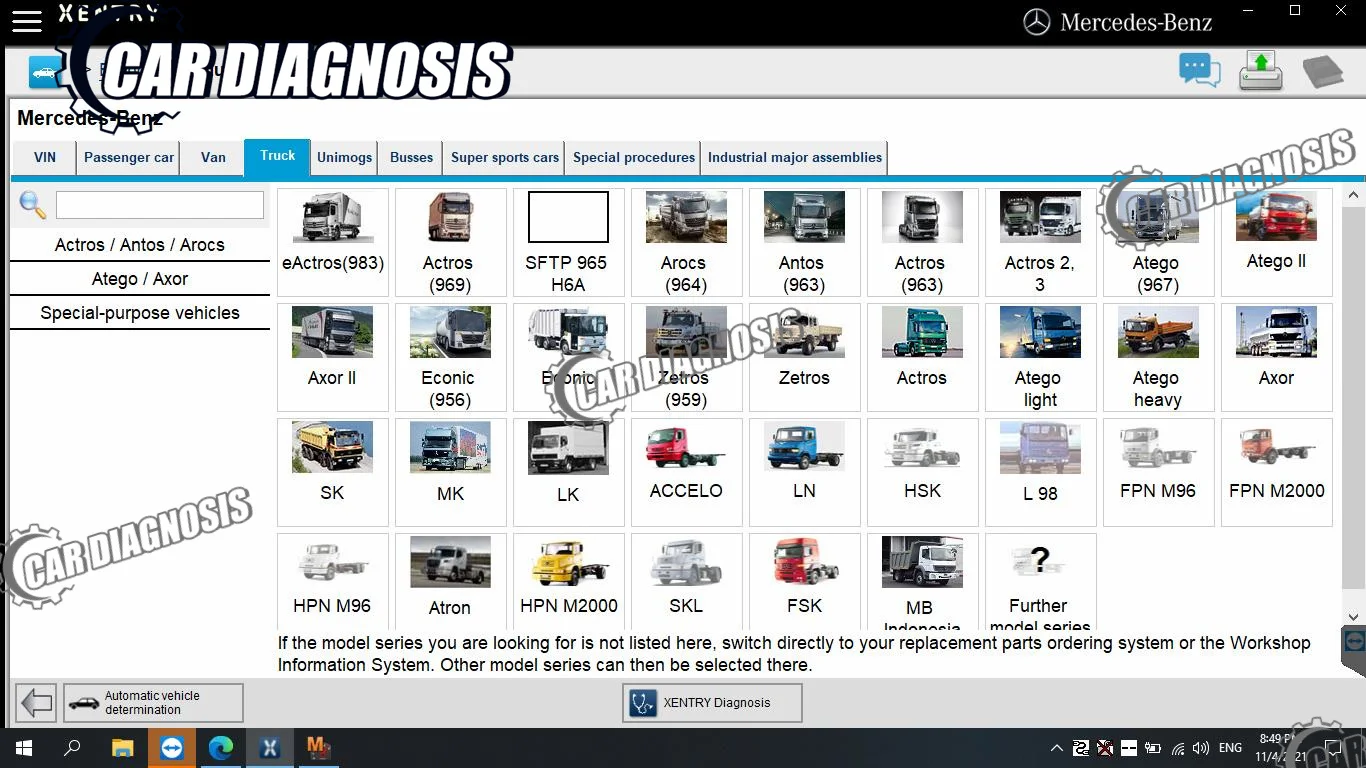1366x768 pixels.
Task: Go back using the left arrow button
Action: 37,703
